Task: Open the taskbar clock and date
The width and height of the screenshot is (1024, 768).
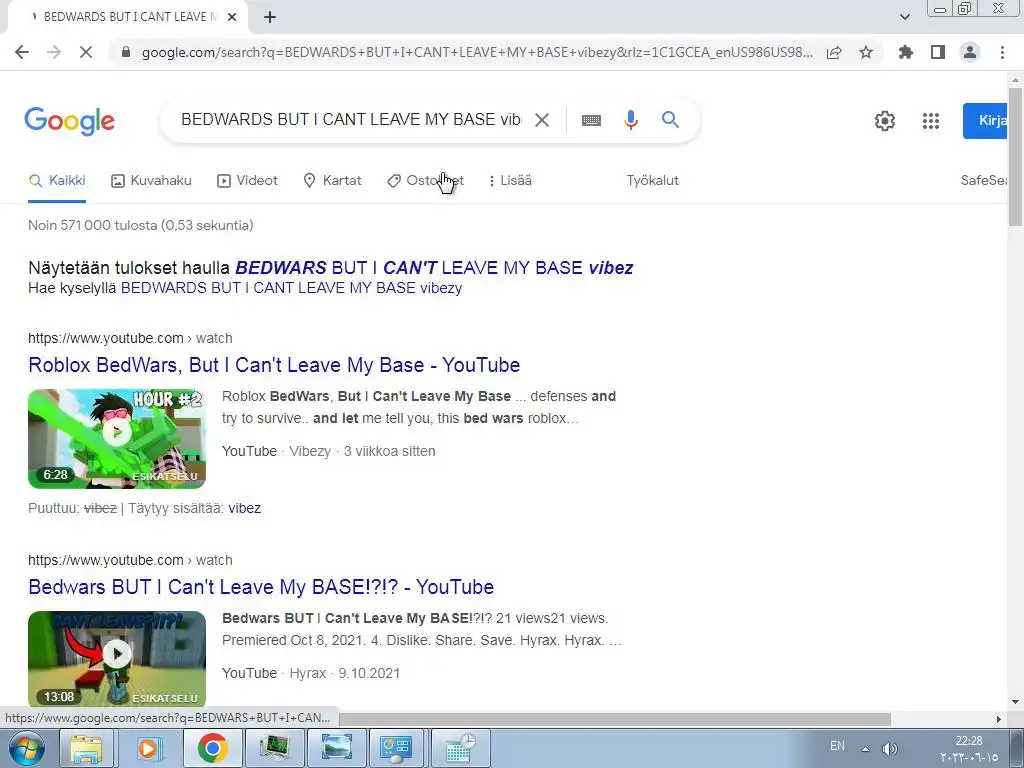Action: [x=969, y=749]
